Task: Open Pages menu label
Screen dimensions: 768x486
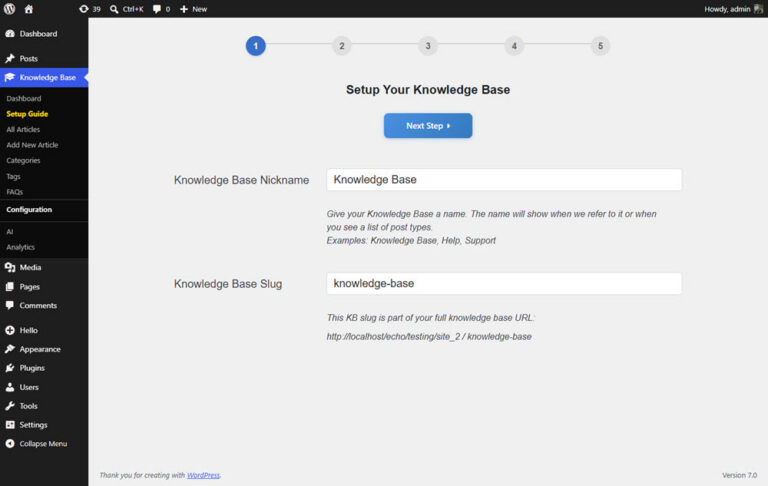Action: tap(29, 287)
